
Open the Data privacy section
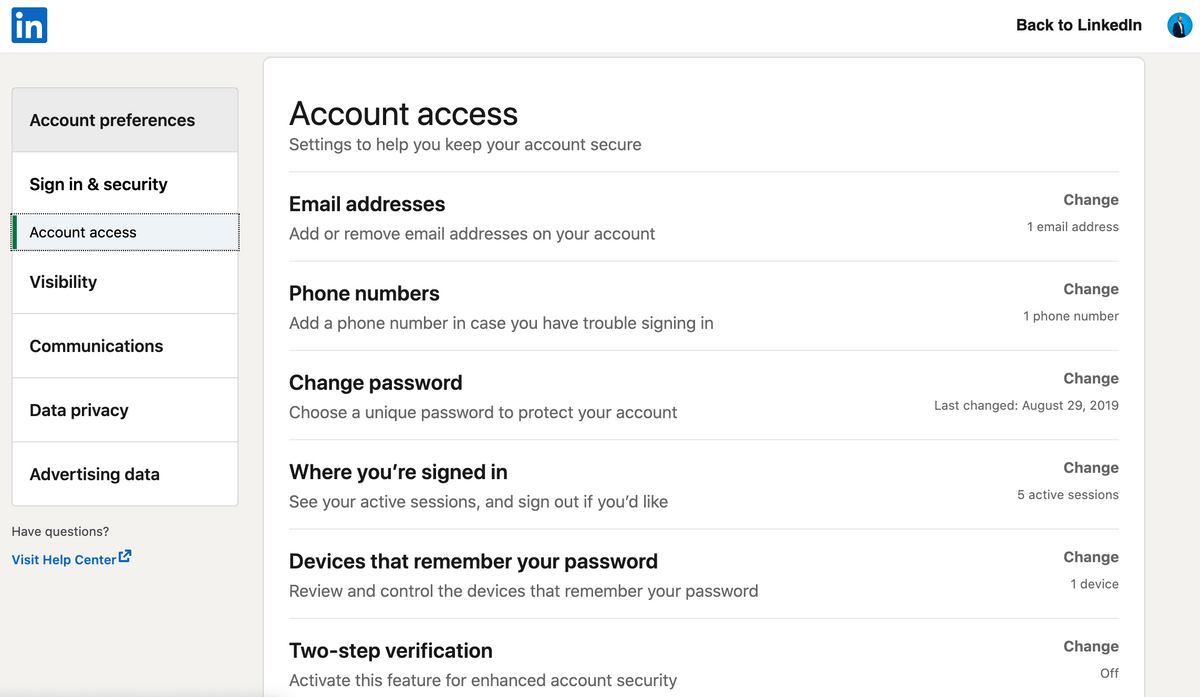(x=125, y=410)
